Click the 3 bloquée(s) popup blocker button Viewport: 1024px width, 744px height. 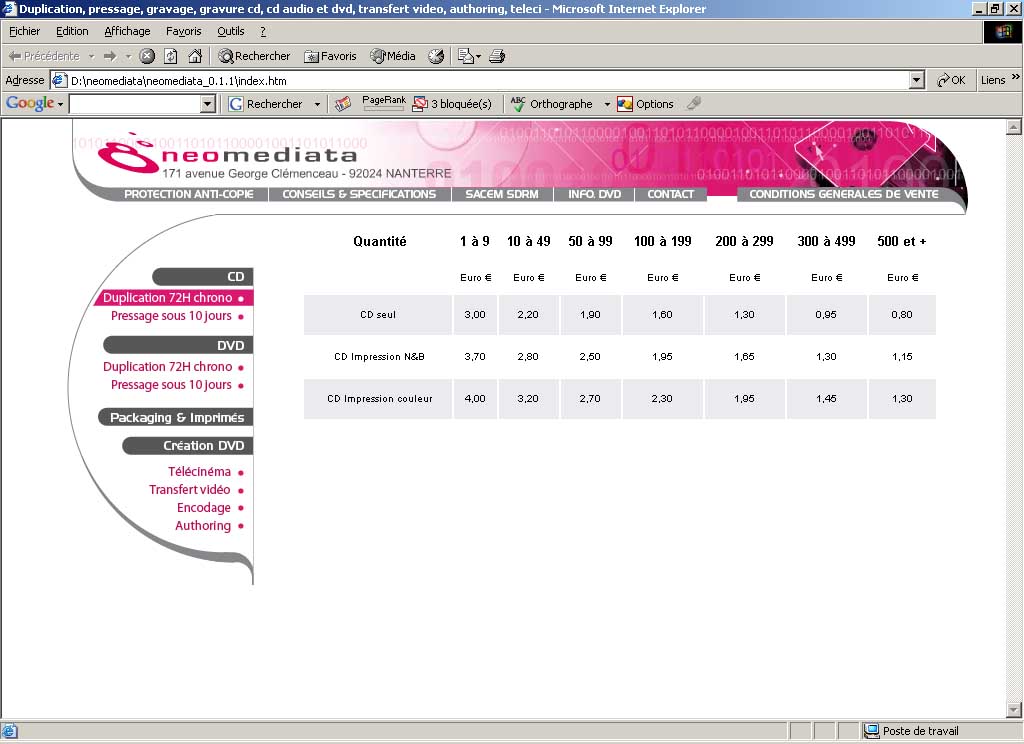[x=452, y=104]
